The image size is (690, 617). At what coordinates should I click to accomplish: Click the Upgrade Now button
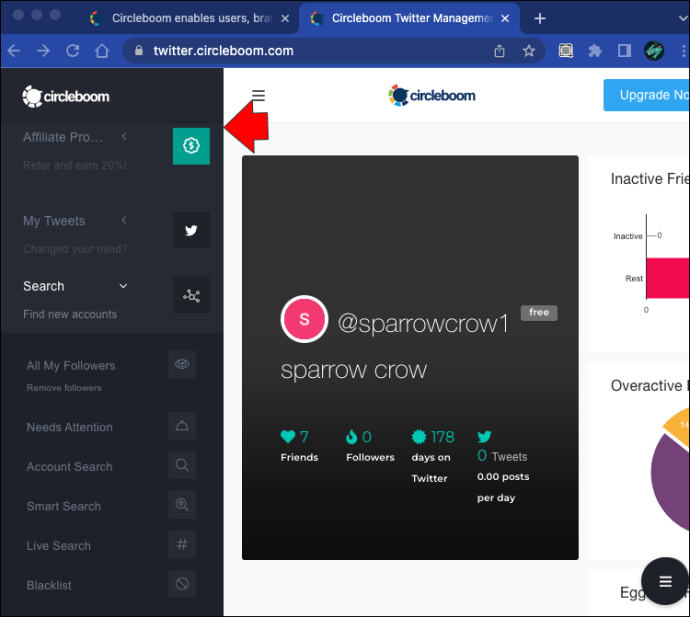(646, 95)
